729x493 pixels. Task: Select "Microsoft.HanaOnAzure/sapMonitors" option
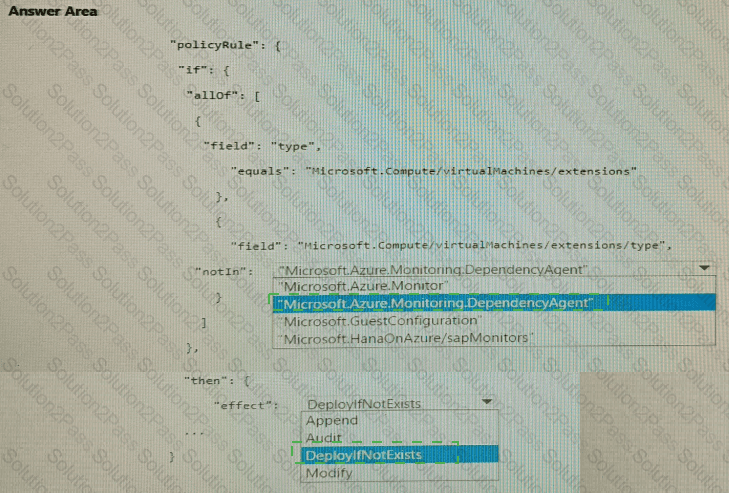click(494, 338)
